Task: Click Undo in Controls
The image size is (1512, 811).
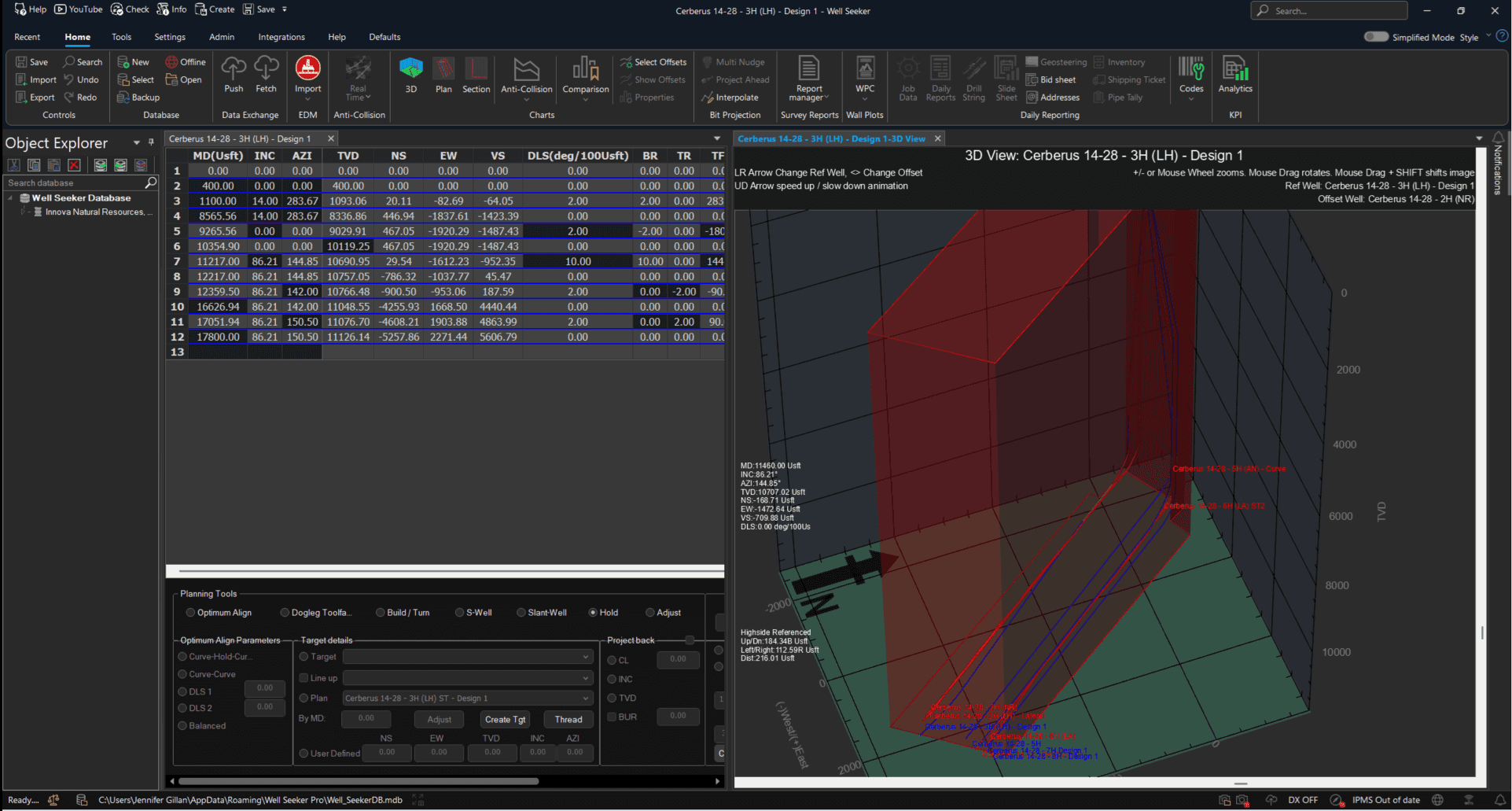Action: coord(81,79)
